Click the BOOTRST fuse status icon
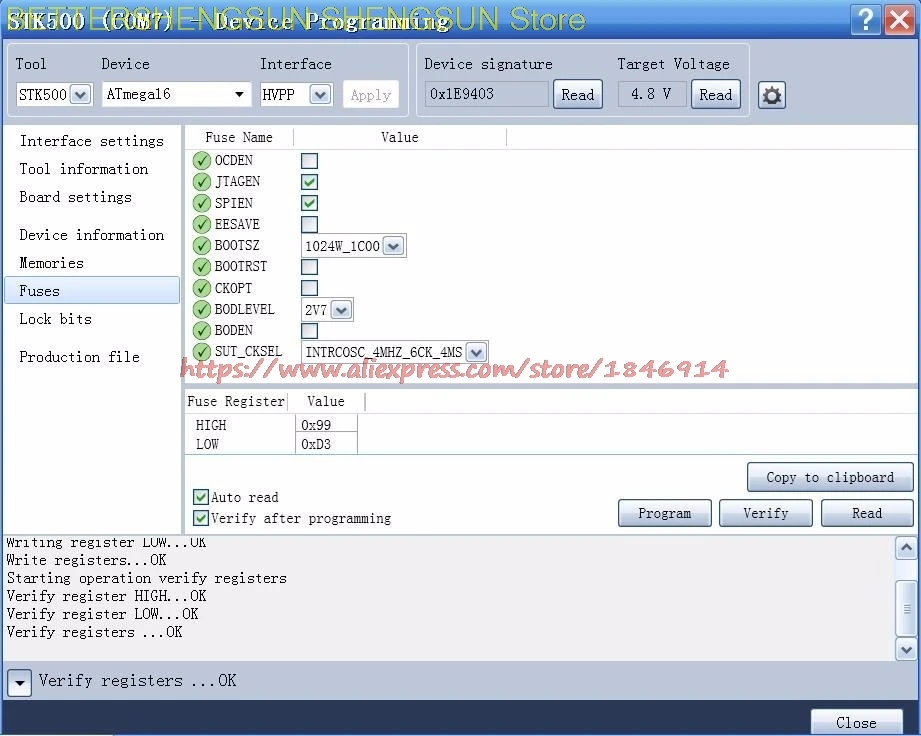The image size is (921, 736). pos(201,267)
